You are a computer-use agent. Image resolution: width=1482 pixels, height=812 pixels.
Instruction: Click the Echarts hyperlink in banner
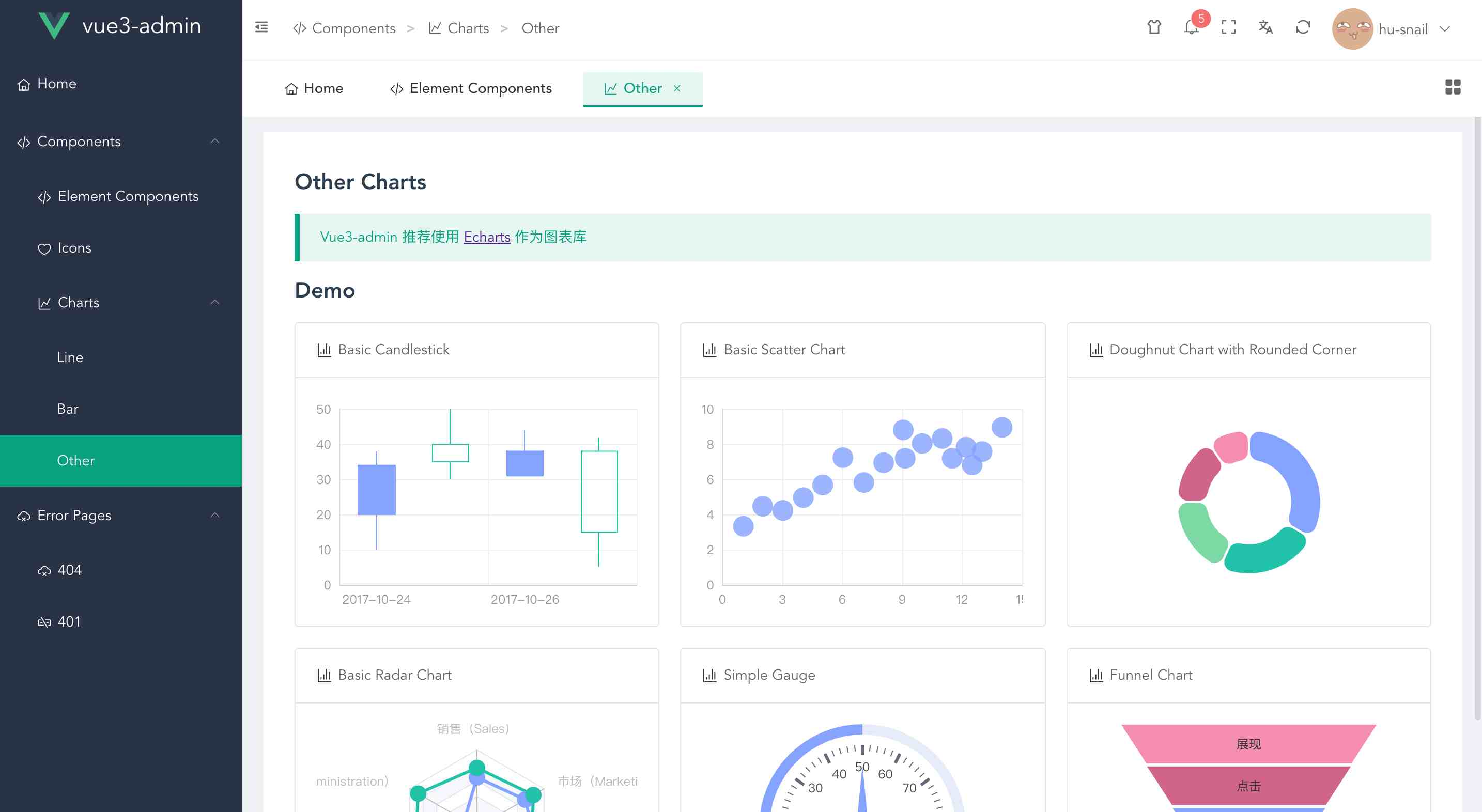click(487, 237)
